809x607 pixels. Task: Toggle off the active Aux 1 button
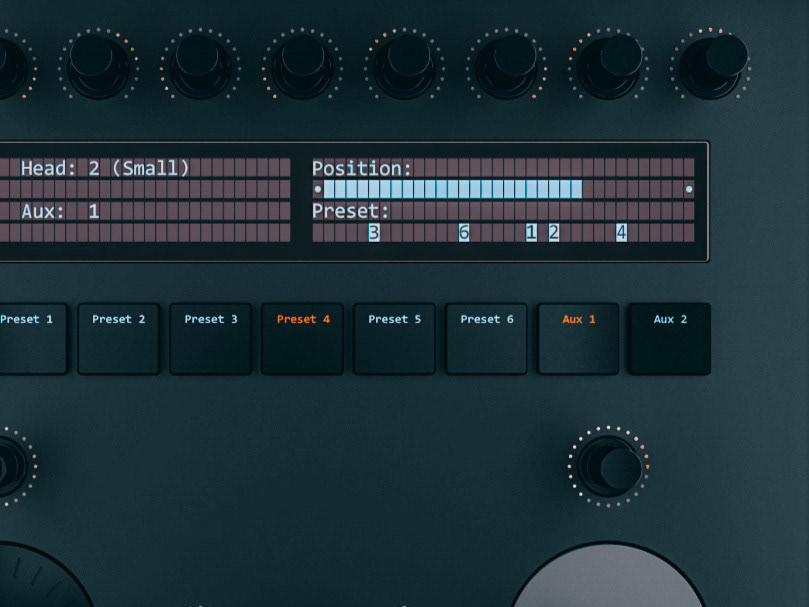(578, 338)
